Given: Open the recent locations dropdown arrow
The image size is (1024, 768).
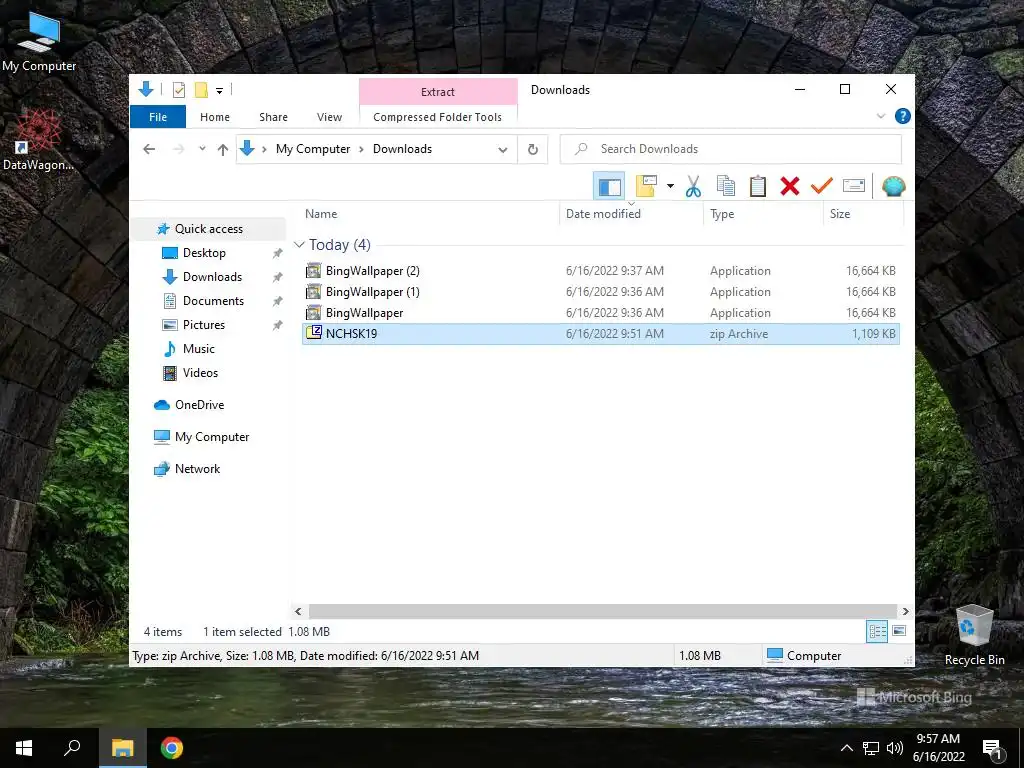Looking at the screenshot, I should 202,149.
